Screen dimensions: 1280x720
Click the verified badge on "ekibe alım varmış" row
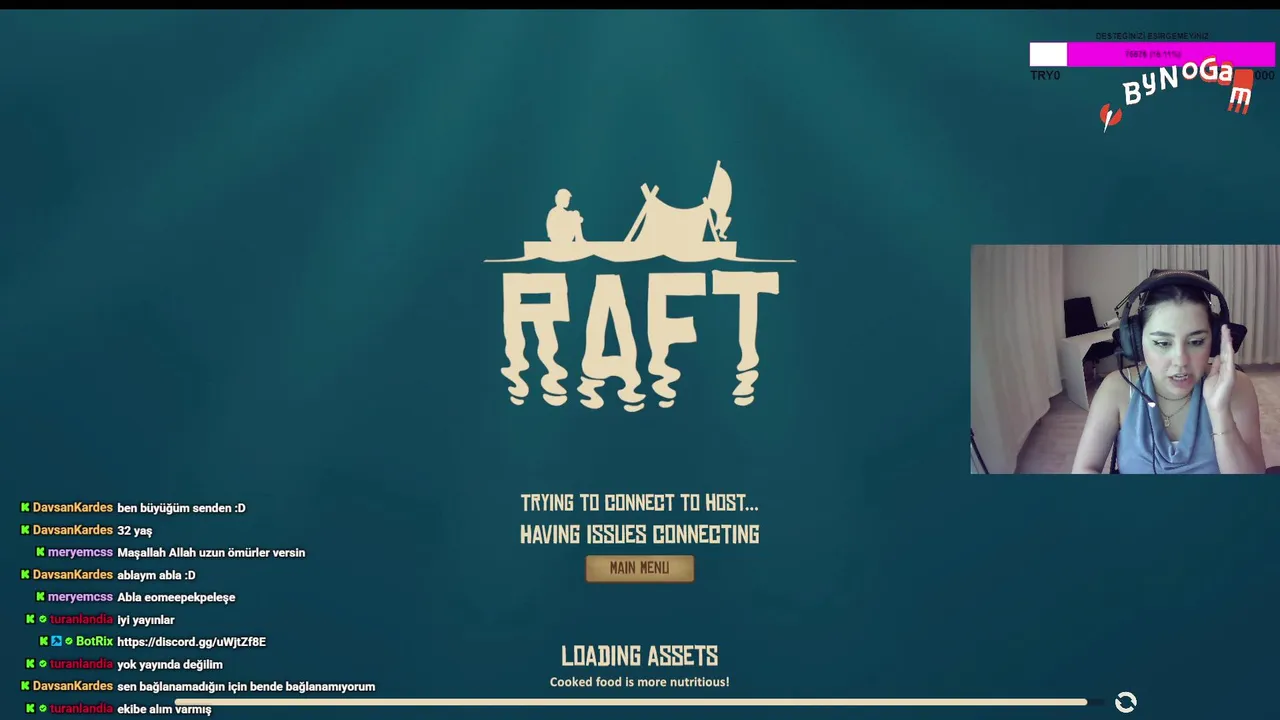pos(43,709)
